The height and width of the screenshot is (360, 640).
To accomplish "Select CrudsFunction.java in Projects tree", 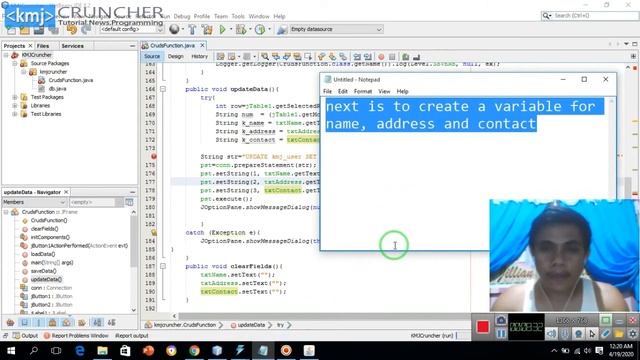I will [71, 80].
